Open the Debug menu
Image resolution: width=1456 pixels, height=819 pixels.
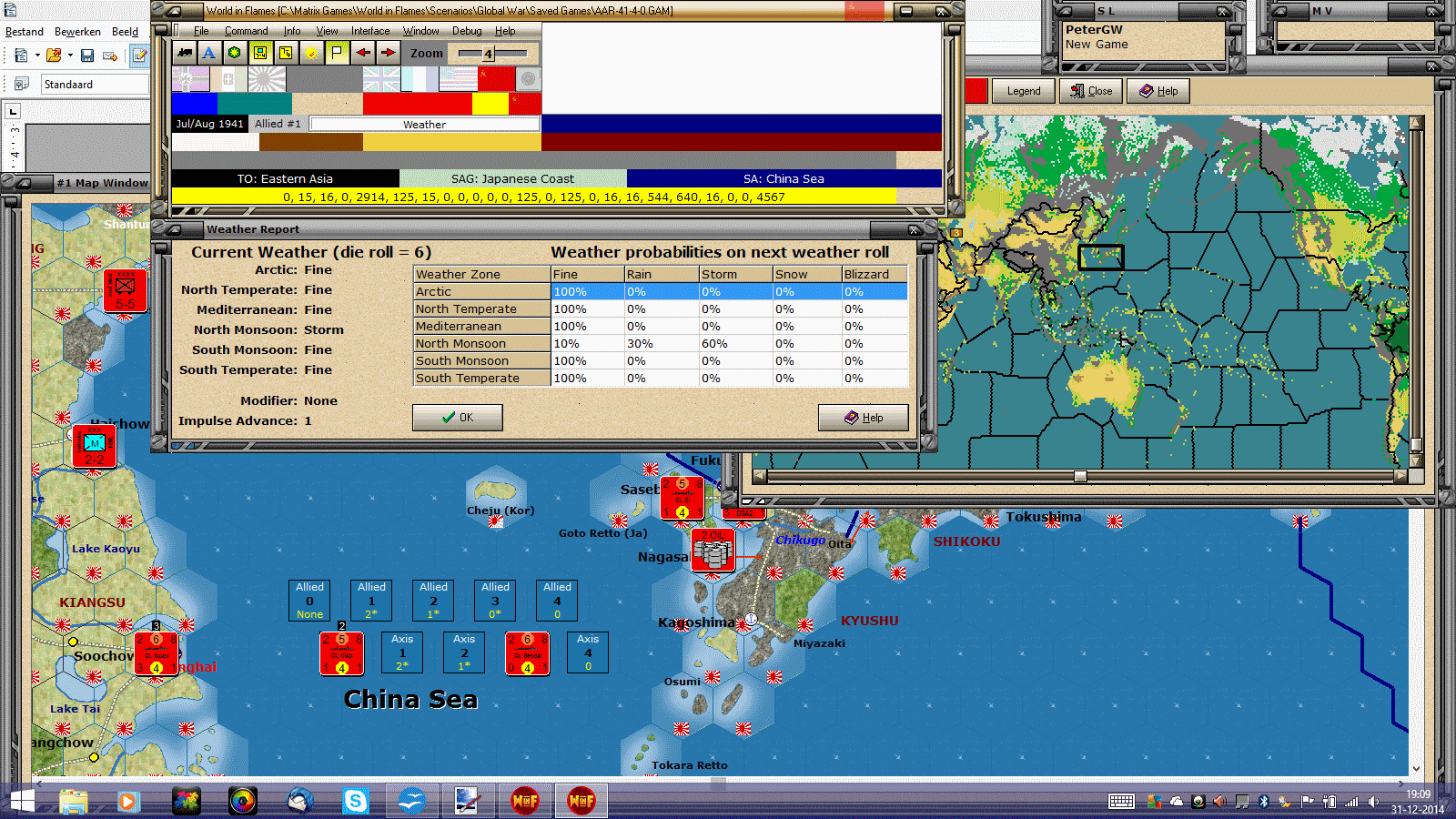click(467, 31)
